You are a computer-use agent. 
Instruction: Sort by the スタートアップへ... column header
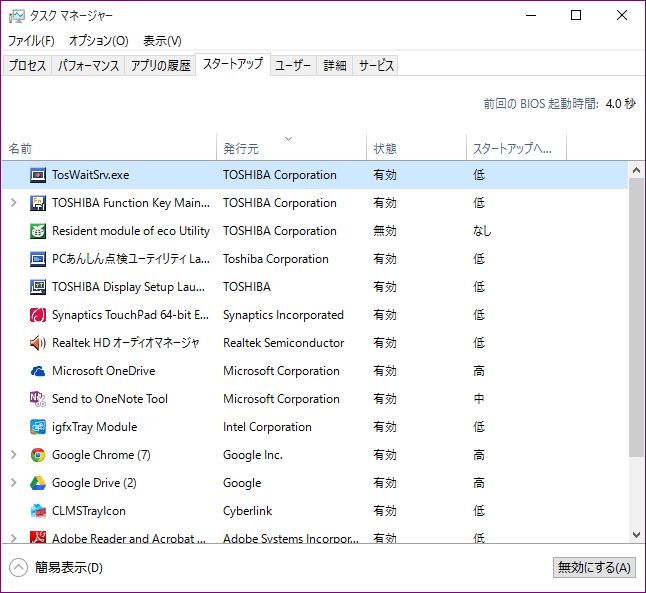pyautogui.click(x=517, y=147)
